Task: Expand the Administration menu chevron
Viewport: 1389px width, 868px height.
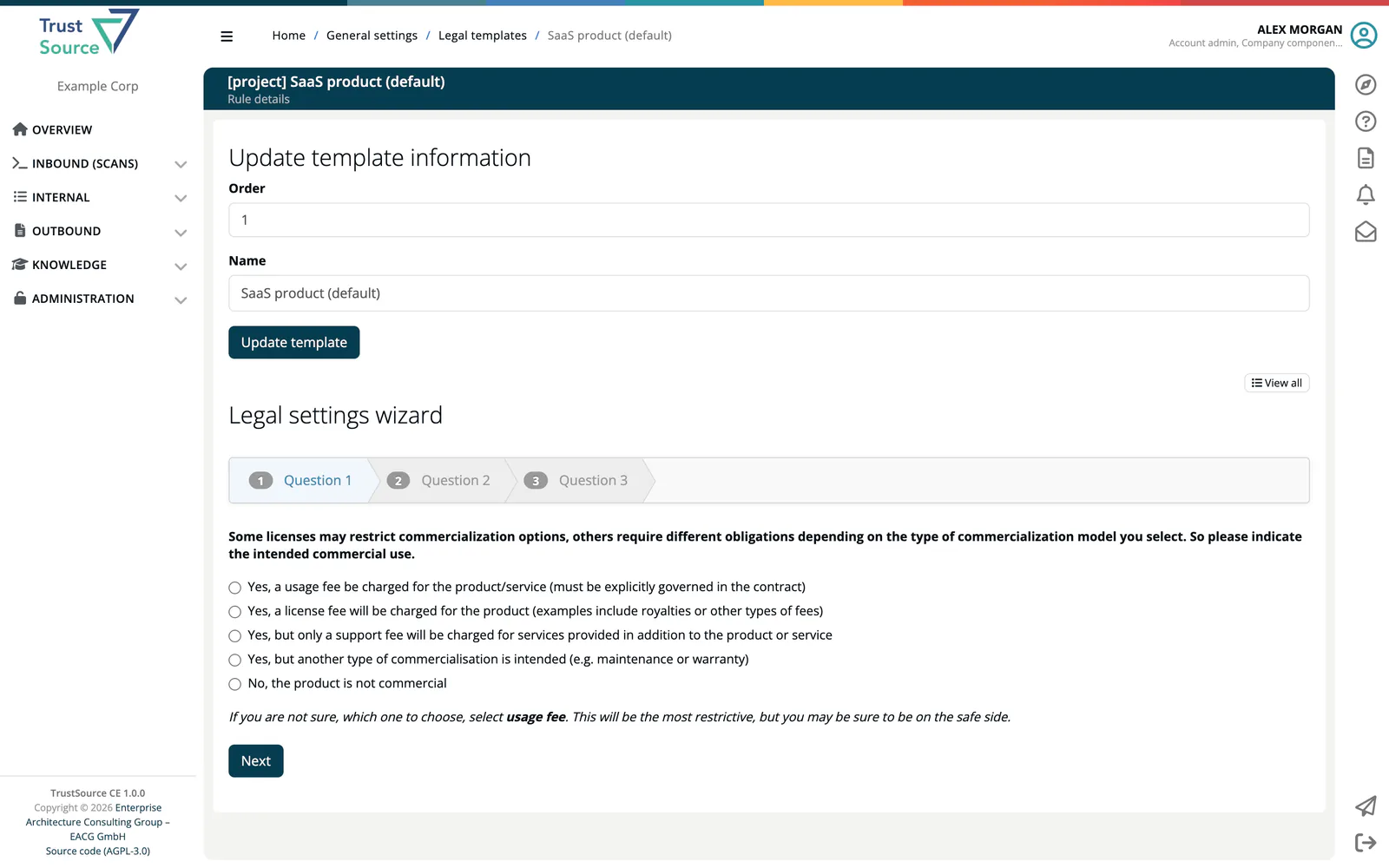Action: [x=181, y=300]
